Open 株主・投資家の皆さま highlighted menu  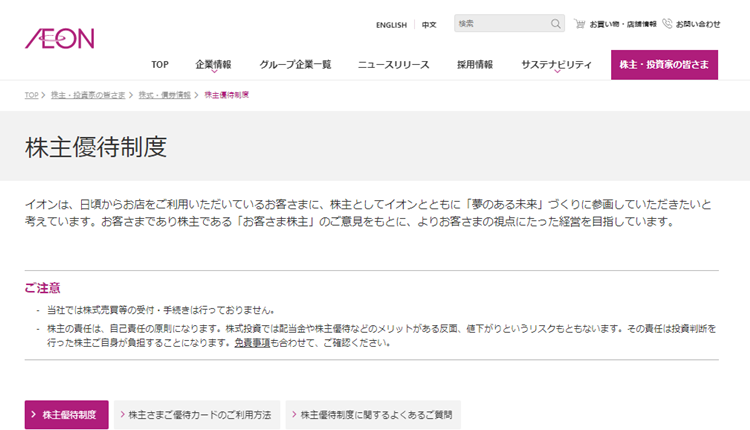click(x=664, y=65)
